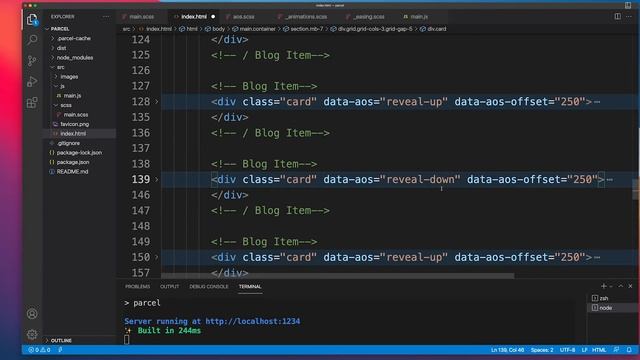Open Explorer panel ellipsis menu
Viewport: 640px width, 360px height.
tap(106, 17)
